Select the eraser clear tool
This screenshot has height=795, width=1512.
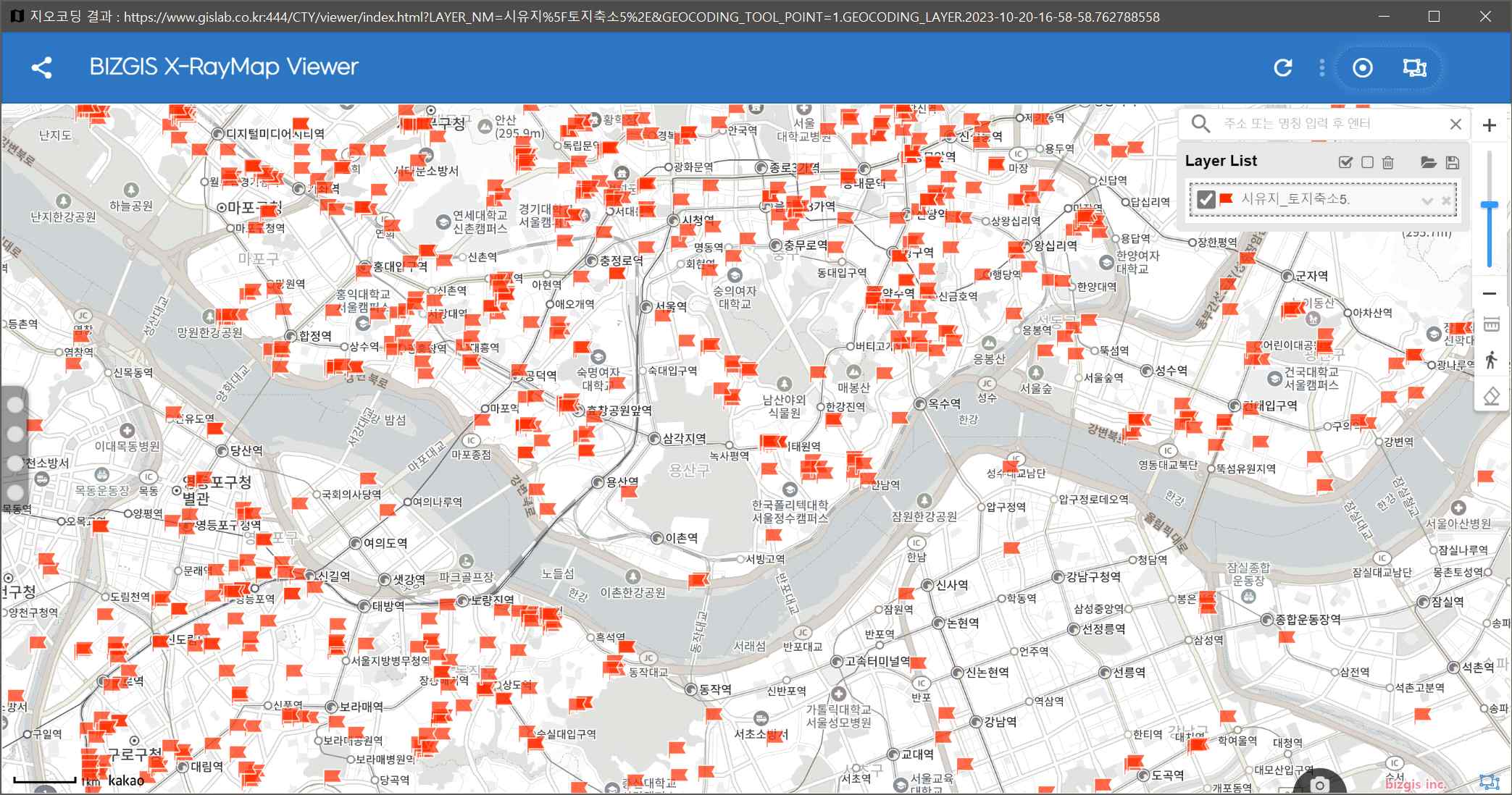pos(1491,396)
